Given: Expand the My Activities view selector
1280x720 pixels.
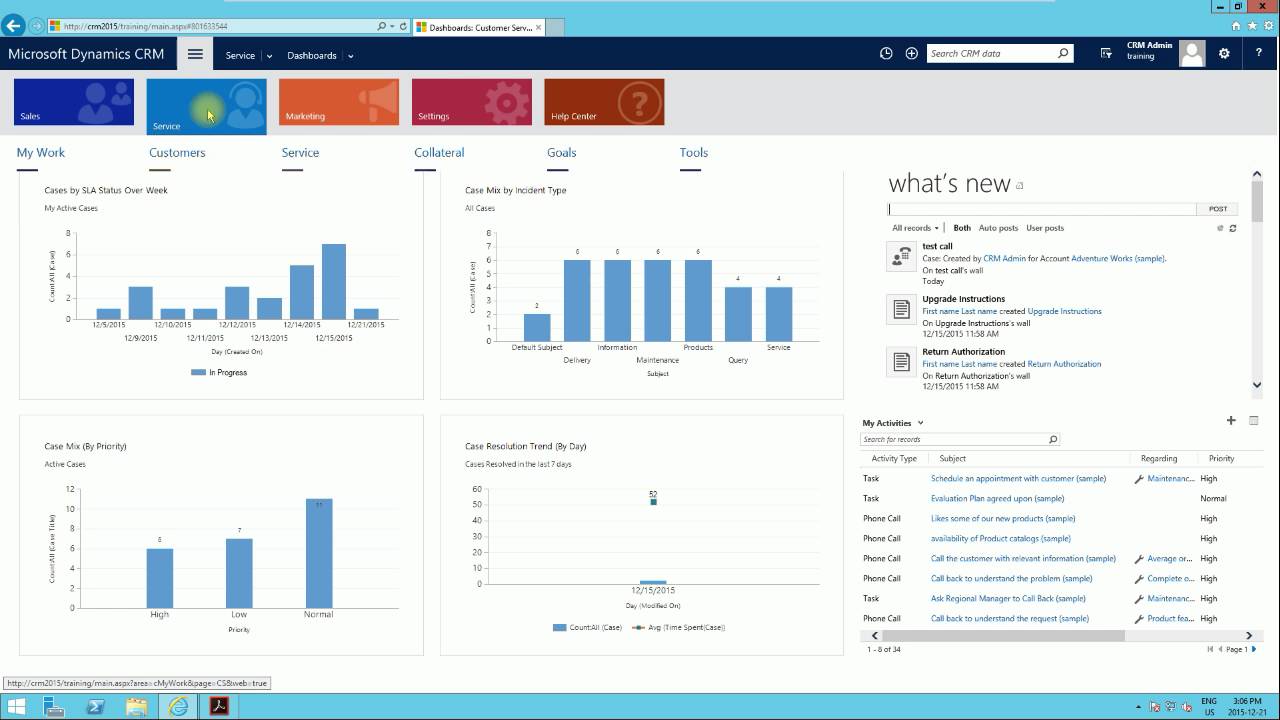Looking at the screenshot, I should click(920, 423).
